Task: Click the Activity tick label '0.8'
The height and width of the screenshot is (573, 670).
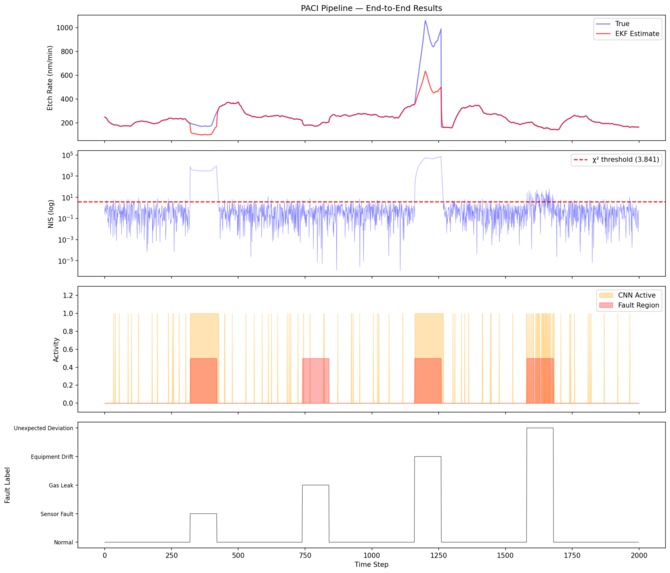Action: pos(68,332)
